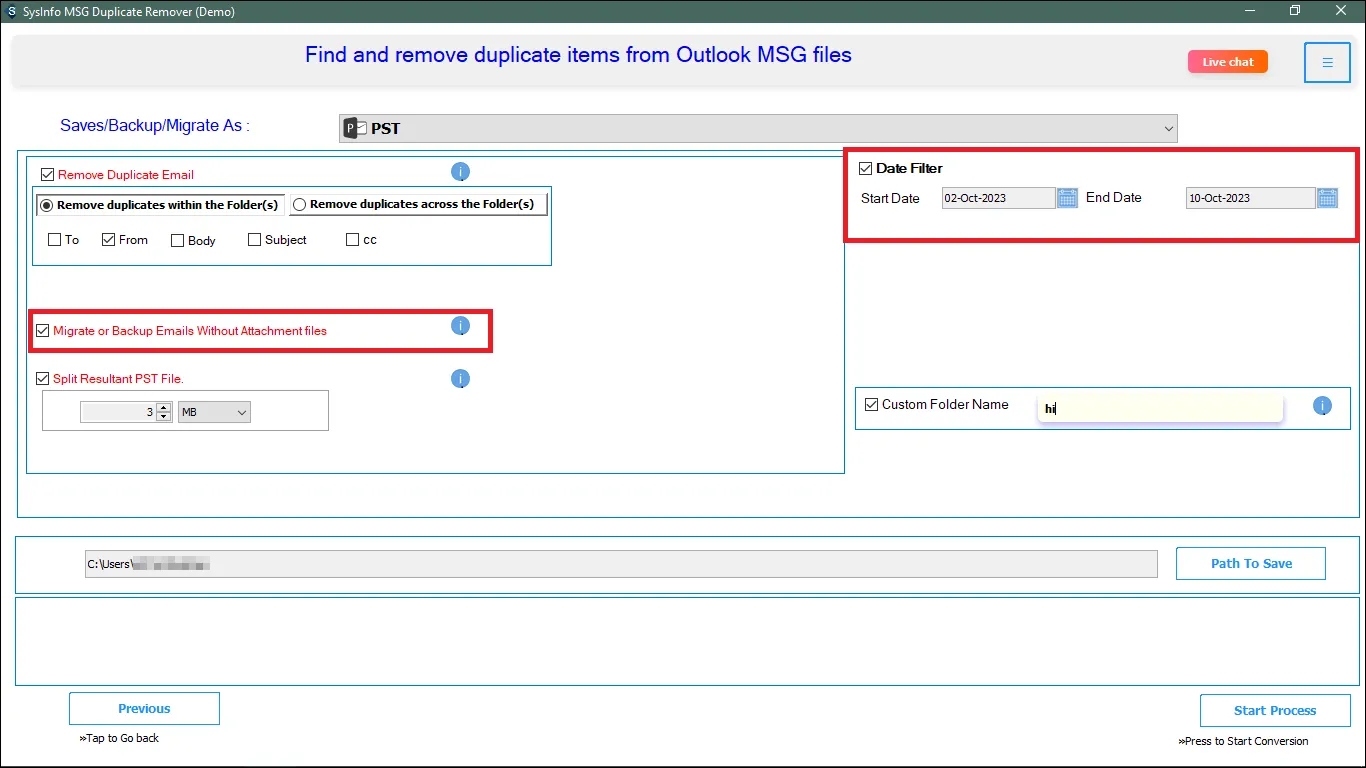
Task: Click the Custom Folder Name text field
Action: [x=1160, y=408]
